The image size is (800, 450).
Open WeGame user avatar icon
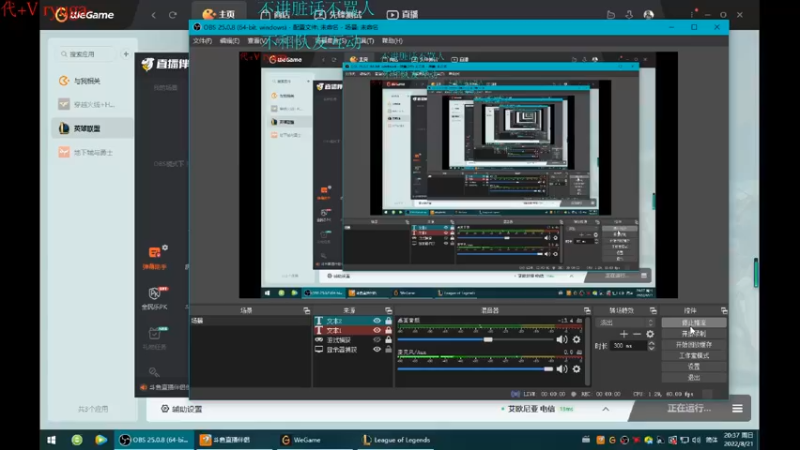[x=648, y=15]
